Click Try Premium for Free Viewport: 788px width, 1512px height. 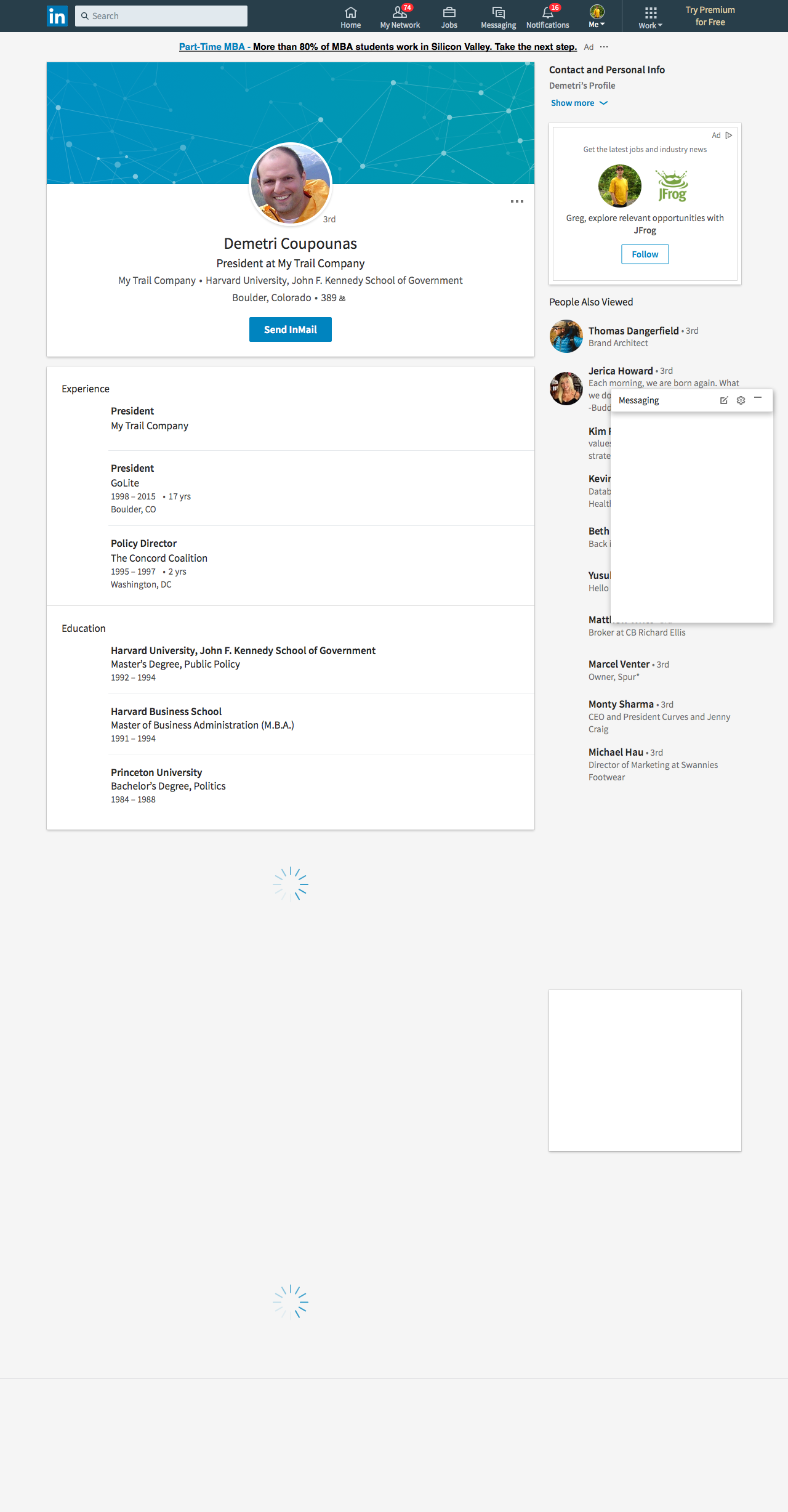point(710,16)
